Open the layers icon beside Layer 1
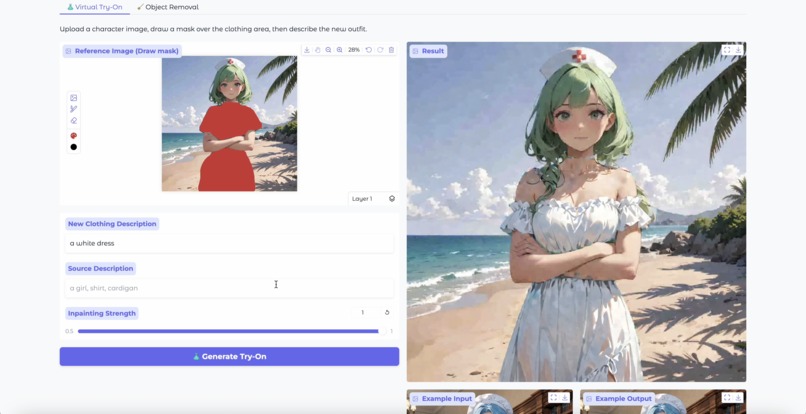Image resolution: width=806 pixels, height=414 pixels. [x=392, y=199]
